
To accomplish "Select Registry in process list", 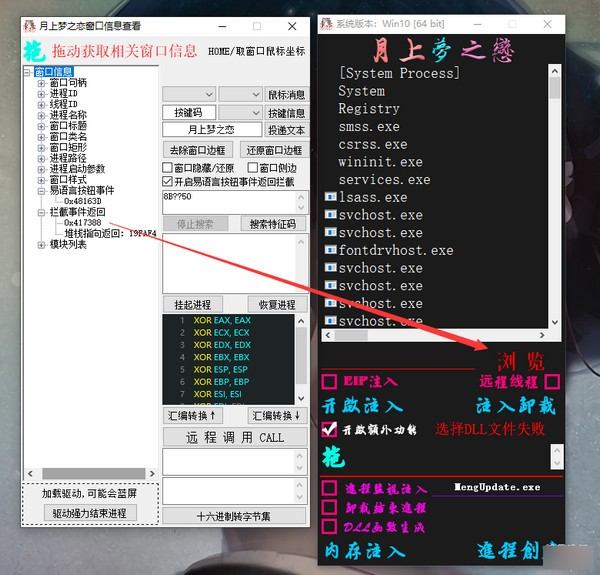I will 369,109.
